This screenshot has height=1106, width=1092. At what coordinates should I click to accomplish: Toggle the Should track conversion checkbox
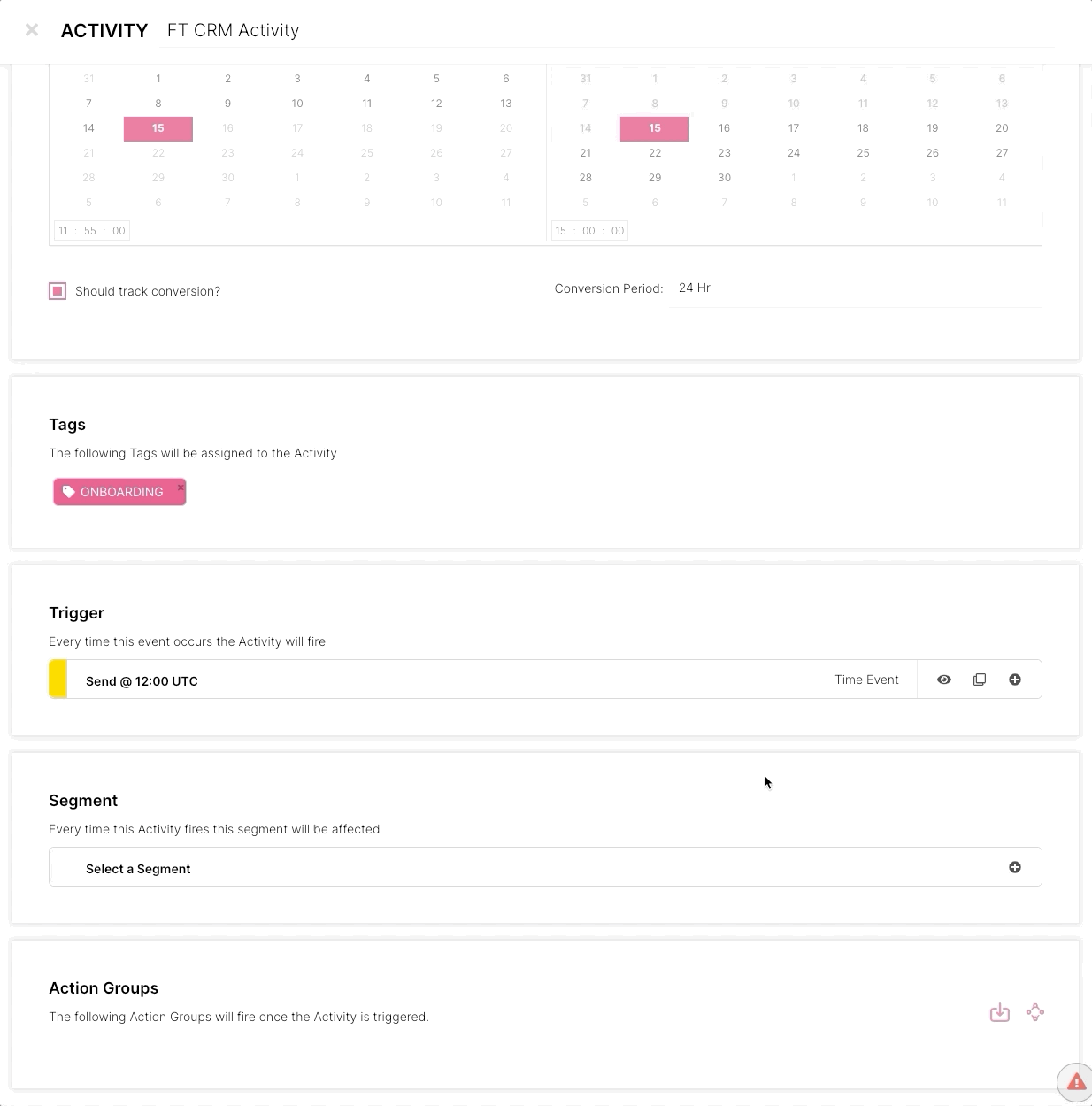pyautogui.click(x=58, y=291)
